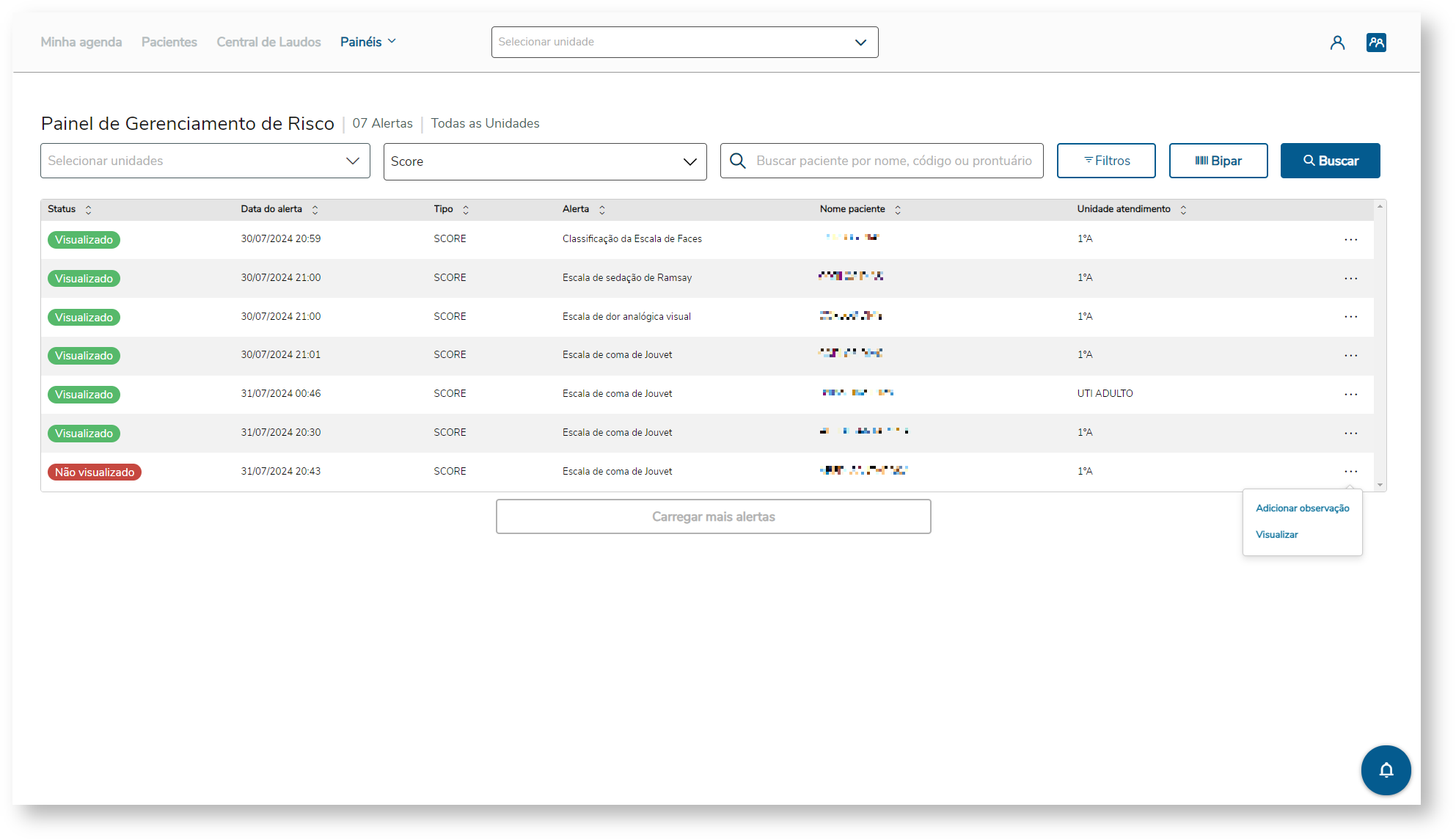This screenshot has height=840, width=1456.
Task: Click sort arrows next to Tipo
Action: coord(466,210)
